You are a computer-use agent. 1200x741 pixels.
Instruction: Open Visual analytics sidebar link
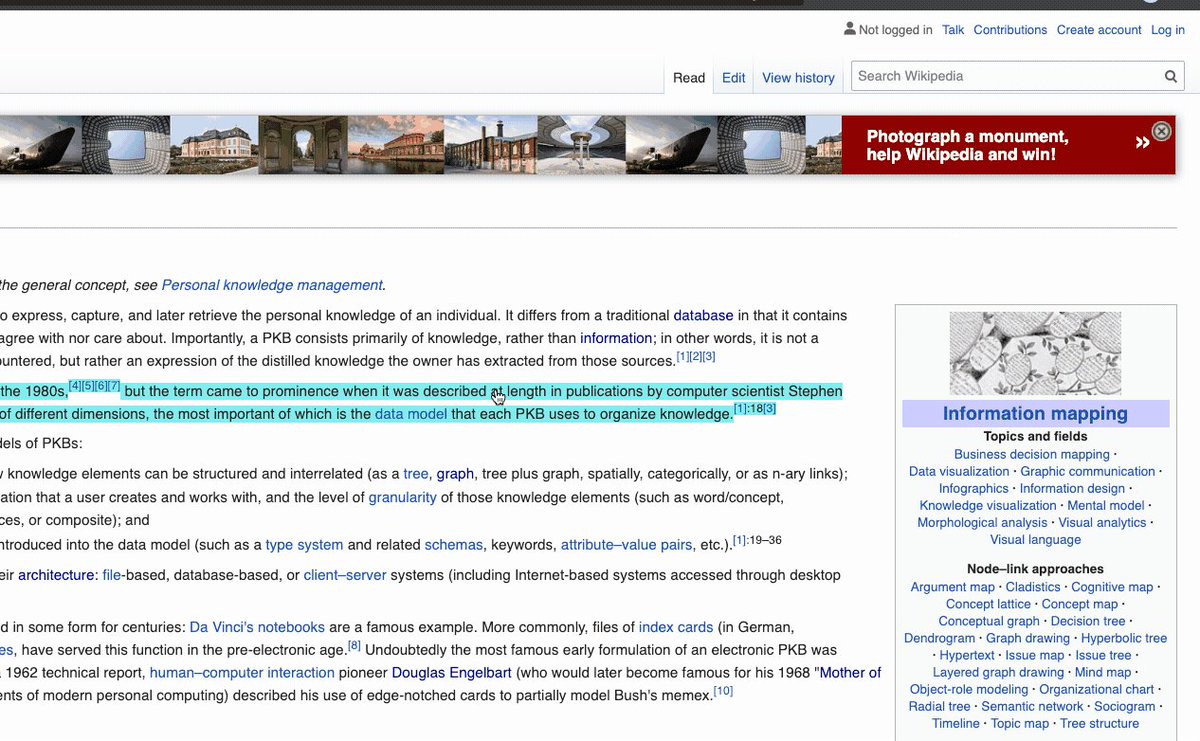click(x=1102, y=522)
